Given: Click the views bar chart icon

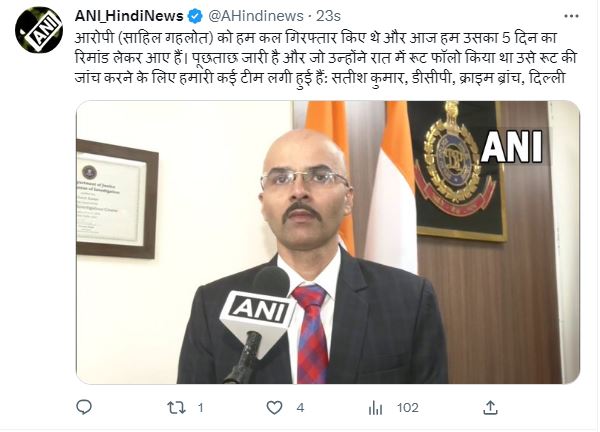Looking at the screenshot, I should click(x=375, y=408).
